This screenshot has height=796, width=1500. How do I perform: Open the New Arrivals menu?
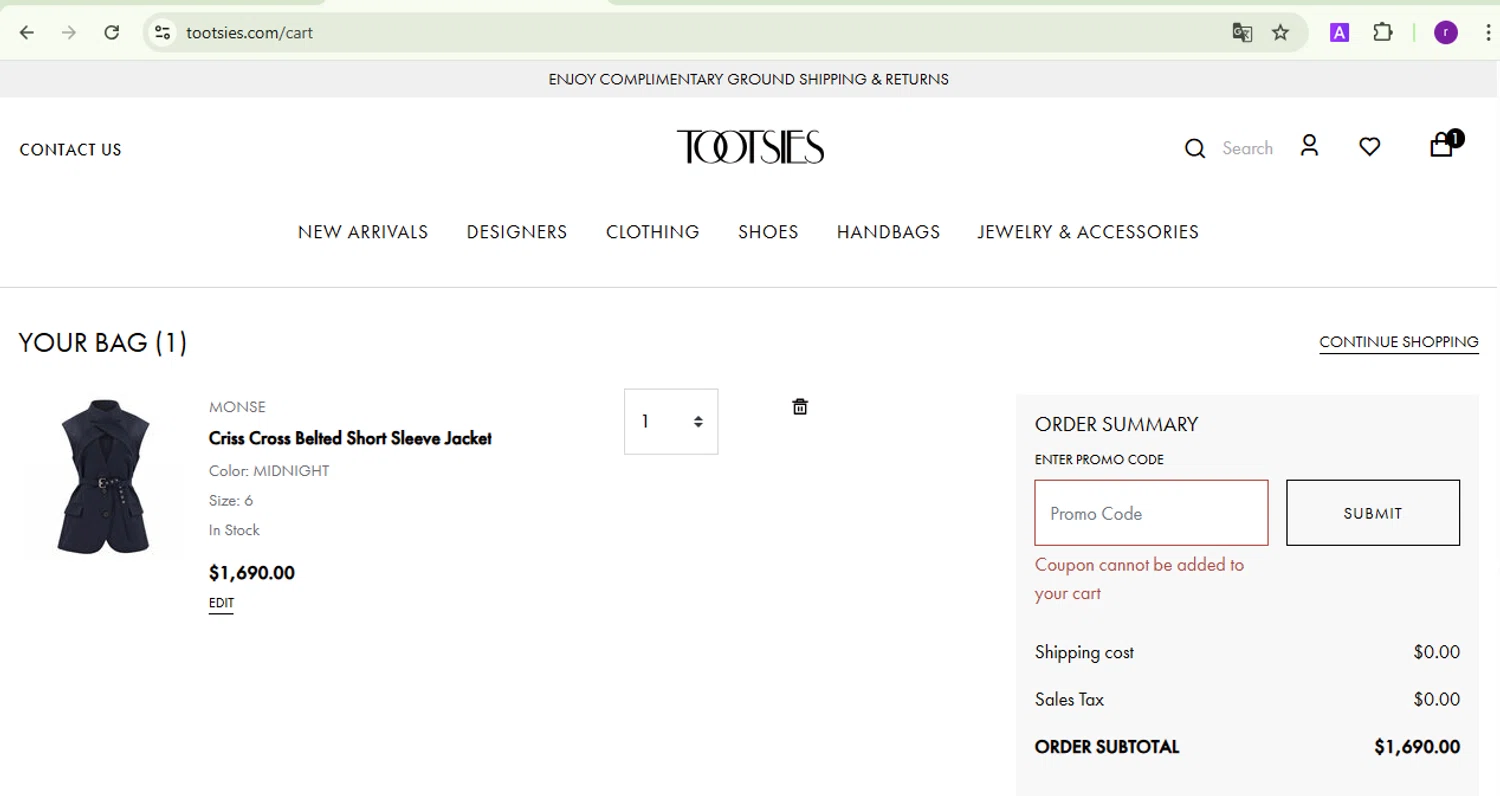click(x=363, y=232)
